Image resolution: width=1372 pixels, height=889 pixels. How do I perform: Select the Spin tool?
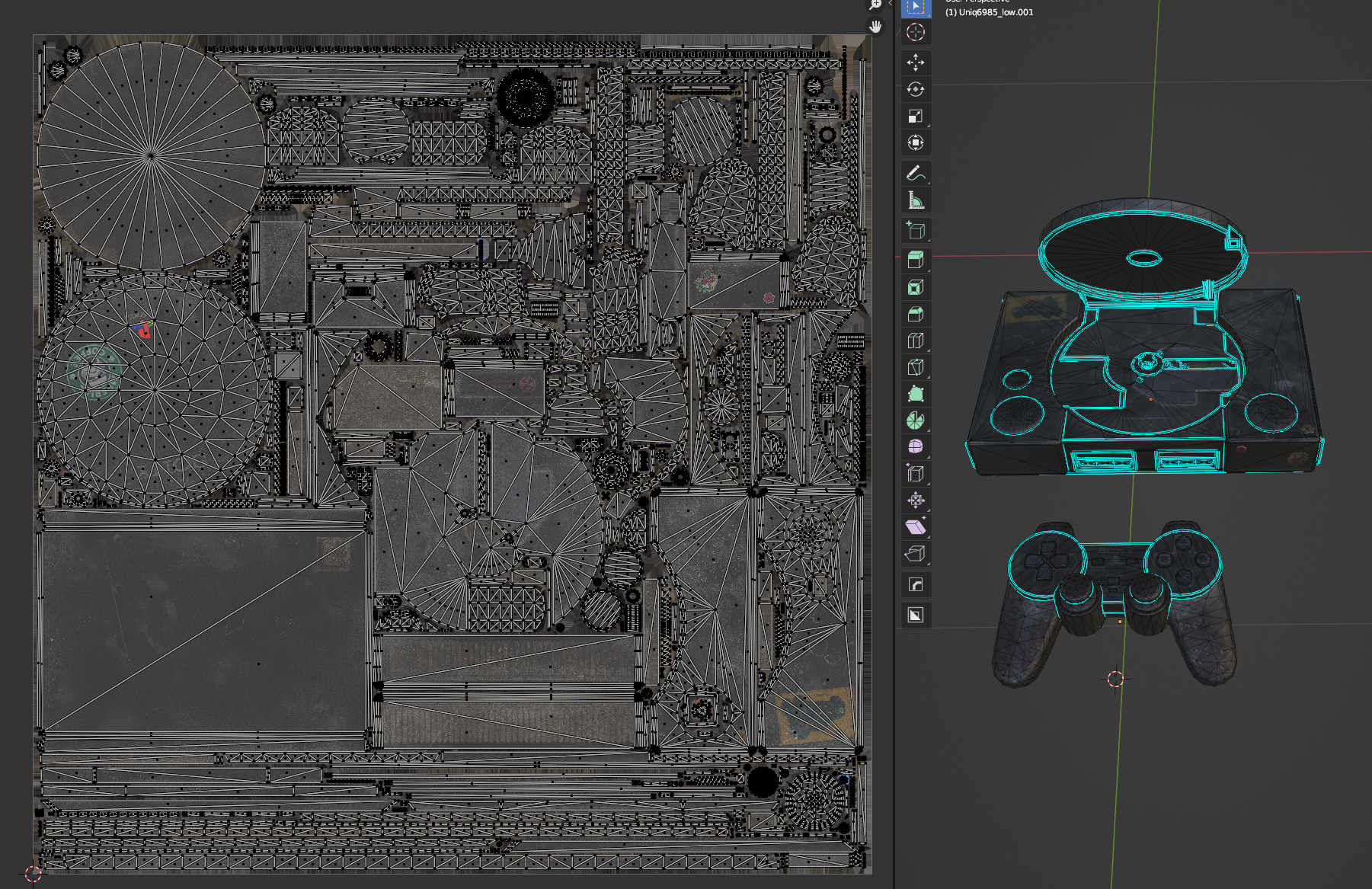pos(916,421)
